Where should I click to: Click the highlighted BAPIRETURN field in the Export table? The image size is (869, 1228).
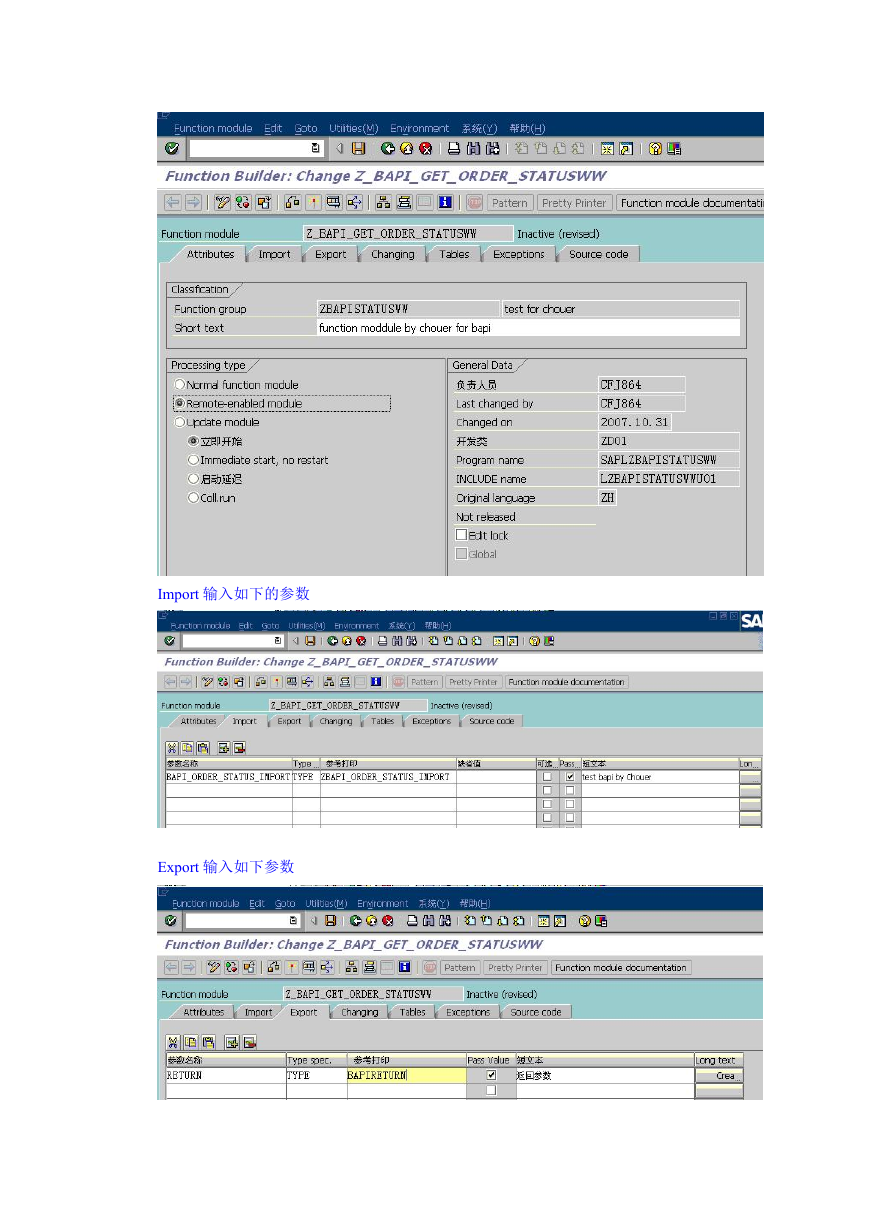[x=406, y=1076]
